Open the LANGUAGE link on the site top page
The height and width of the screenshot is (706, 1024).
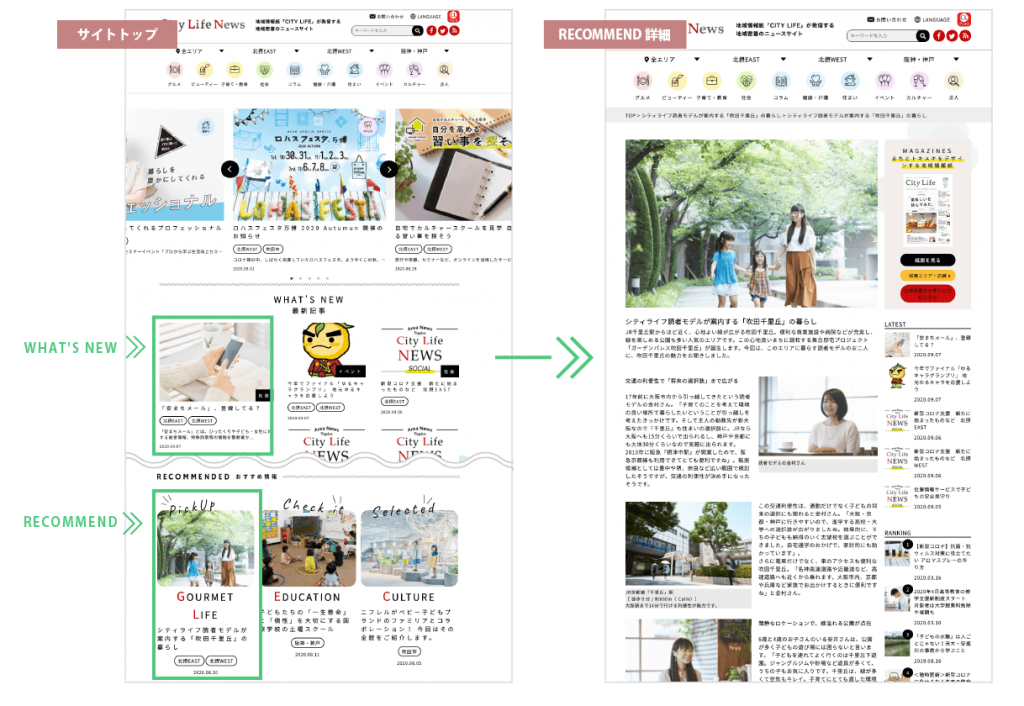point(425,16)
